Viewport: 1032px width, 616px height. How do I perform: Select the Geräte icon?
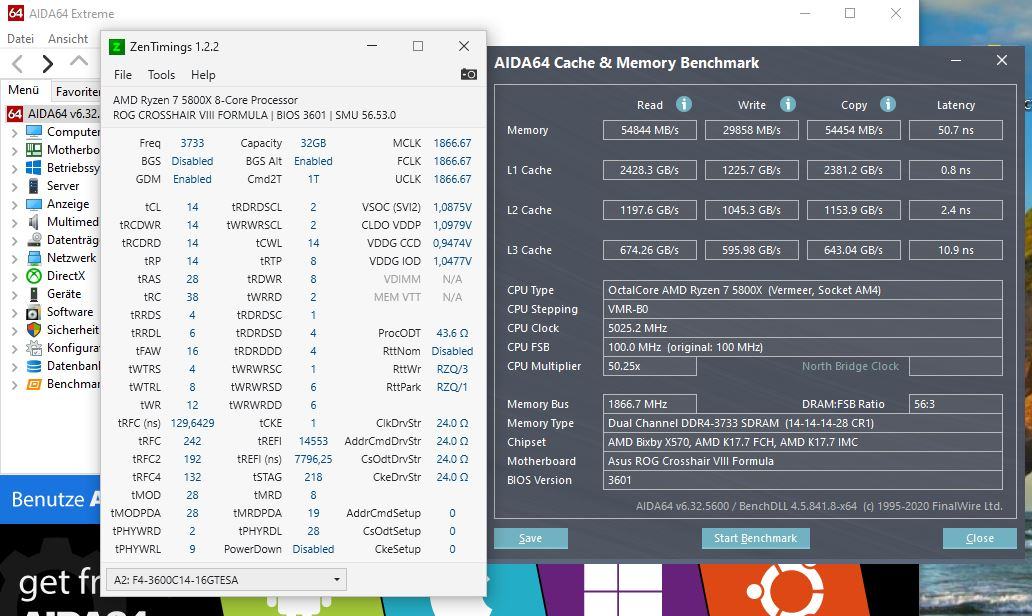34,294
